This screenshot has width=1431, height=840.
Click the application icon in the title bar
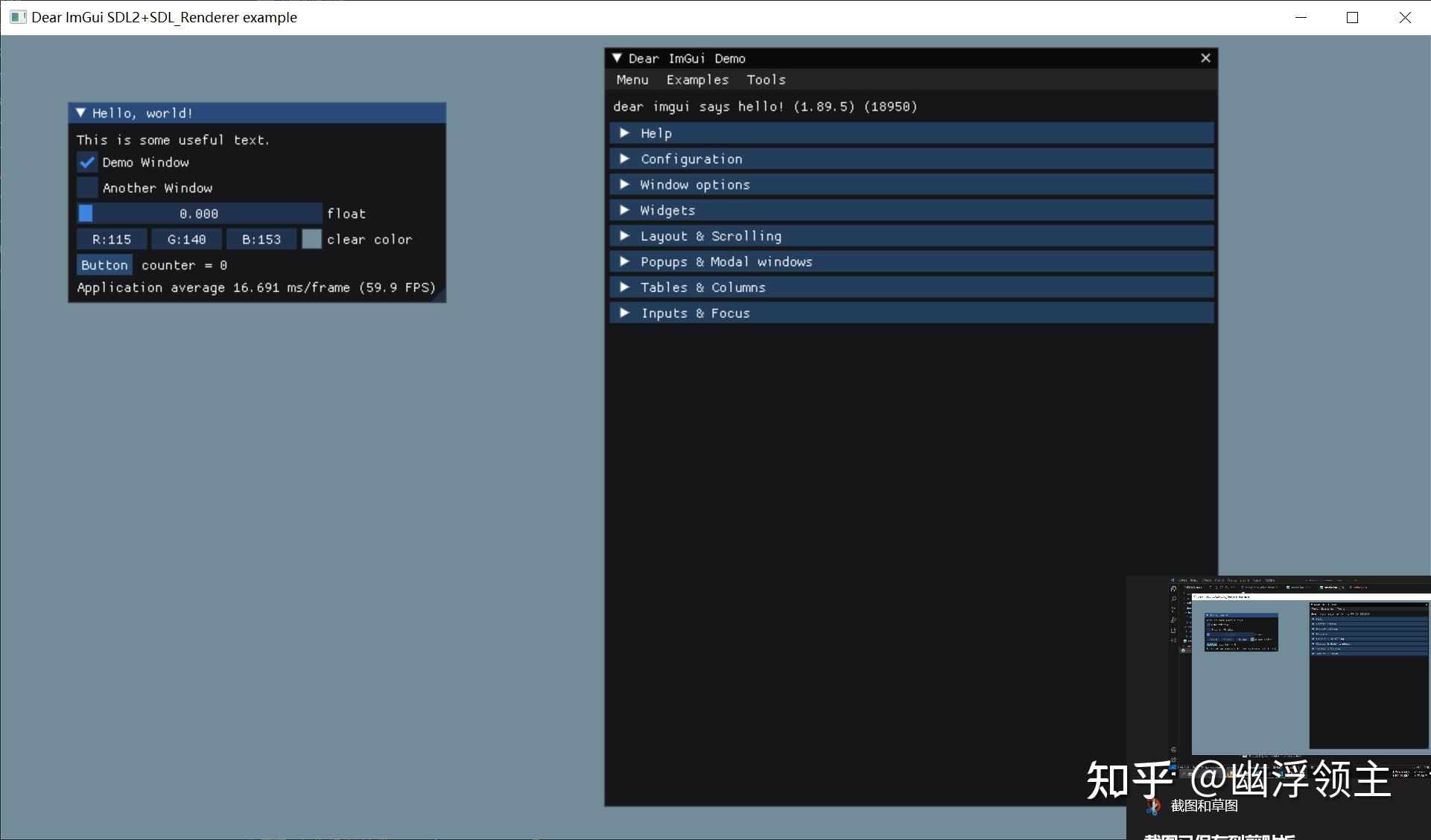16,16
